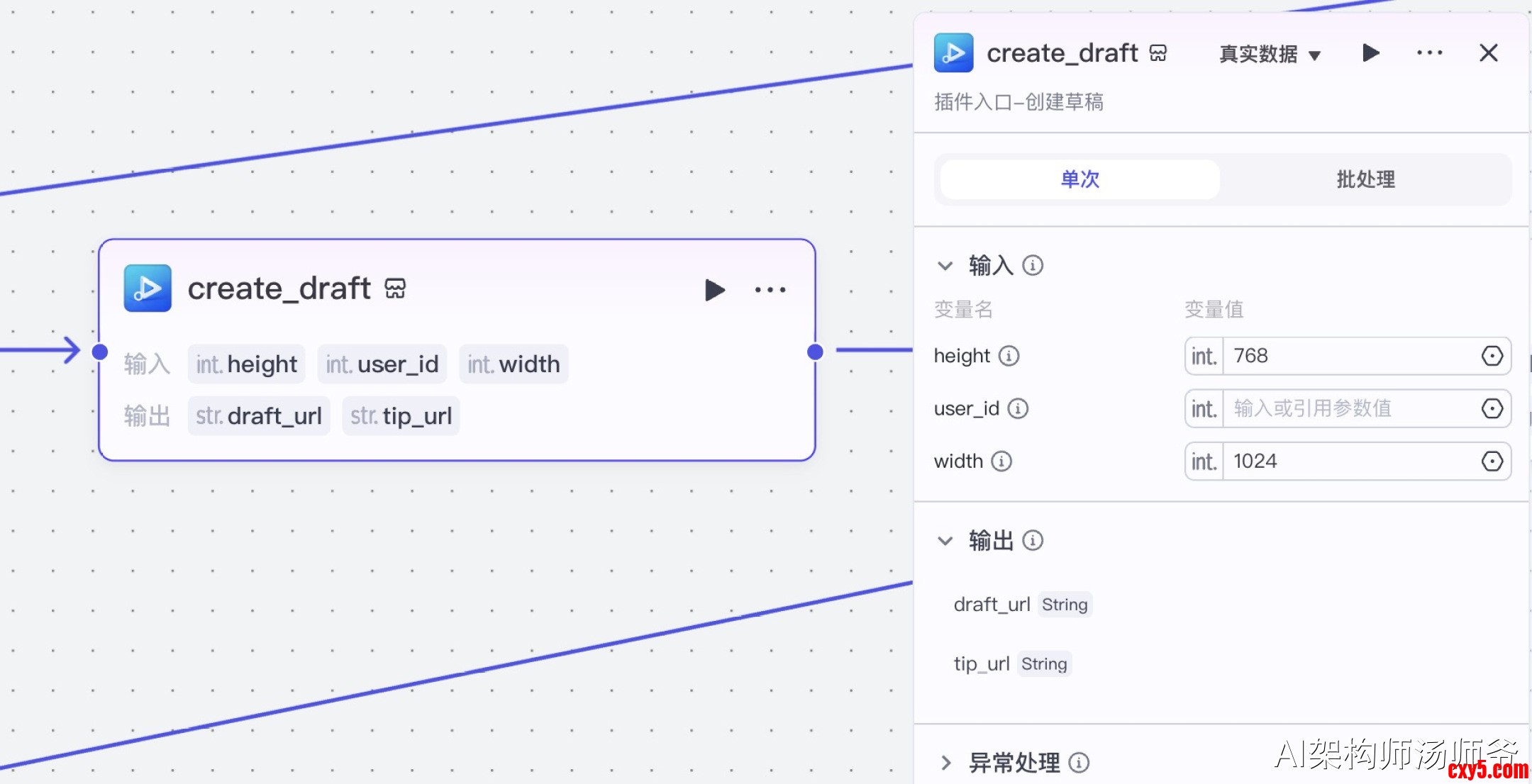The height and width of the screenshot is (784, 1532).
Task: Collapse the 输入 section
Action: [945, 266]
